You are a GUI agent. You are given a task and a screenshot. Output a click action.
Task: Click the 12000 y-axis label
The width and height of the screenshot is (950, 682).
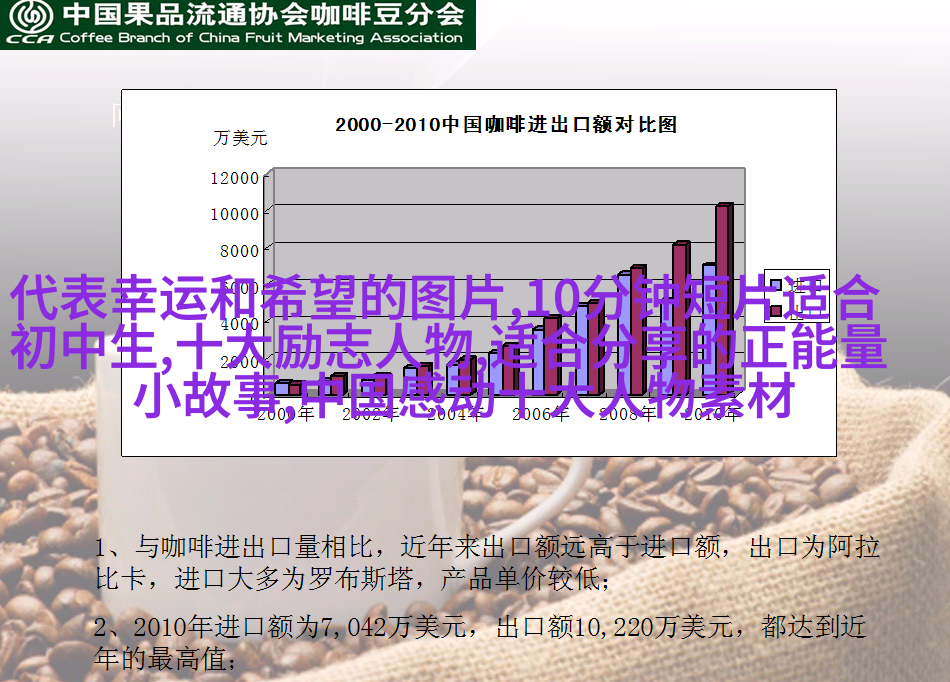[x=234, y=178]
